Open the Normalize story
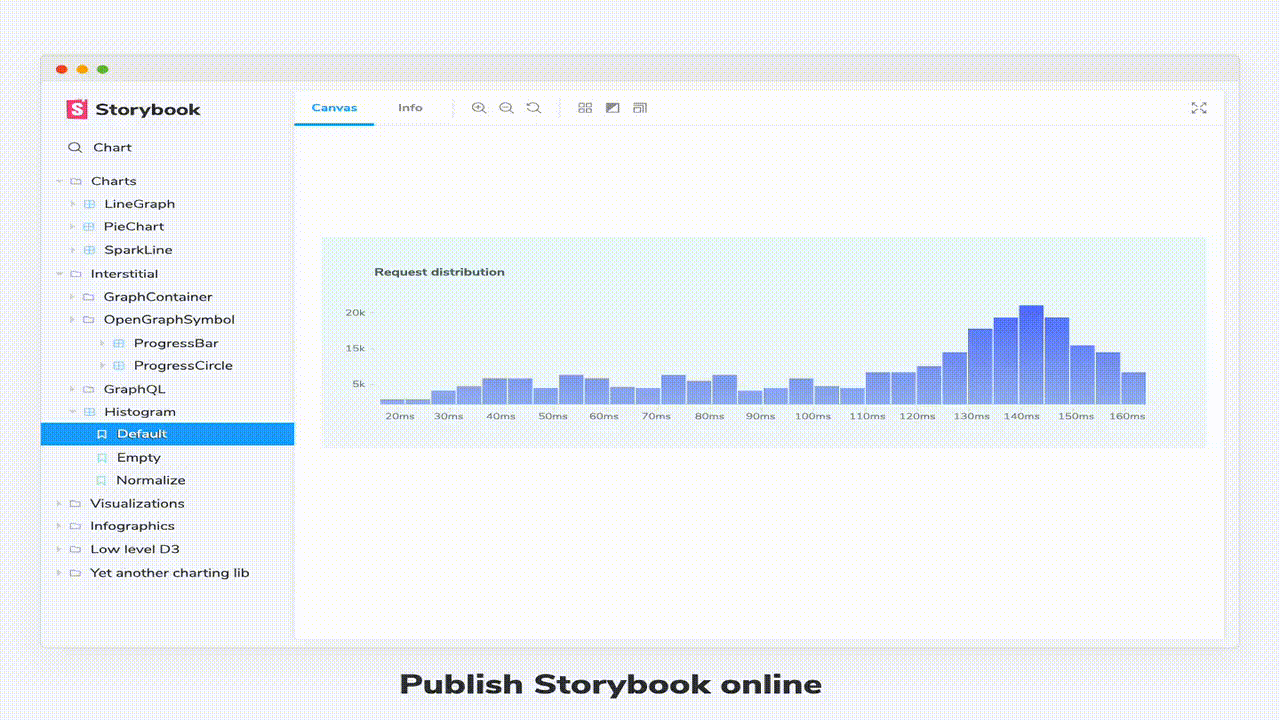 (x=151, y=480)
